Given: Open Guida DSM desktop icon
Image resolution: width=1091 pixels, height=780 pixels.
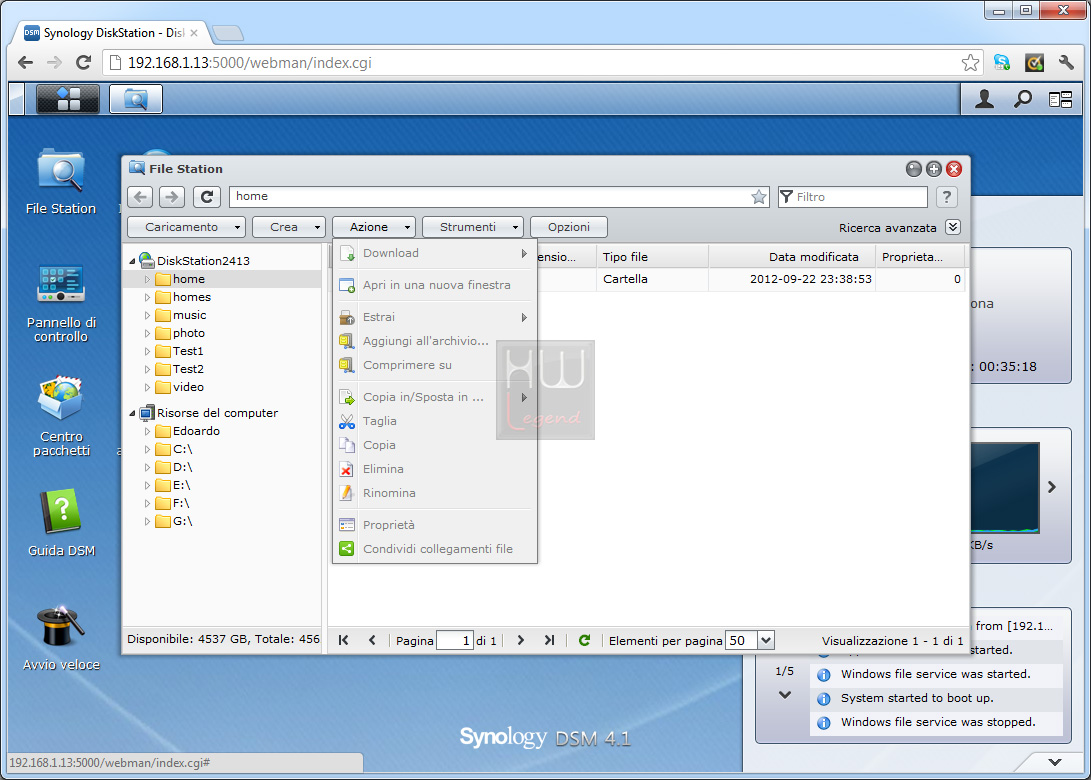Looking at the screenshot, I should point(61,523).
